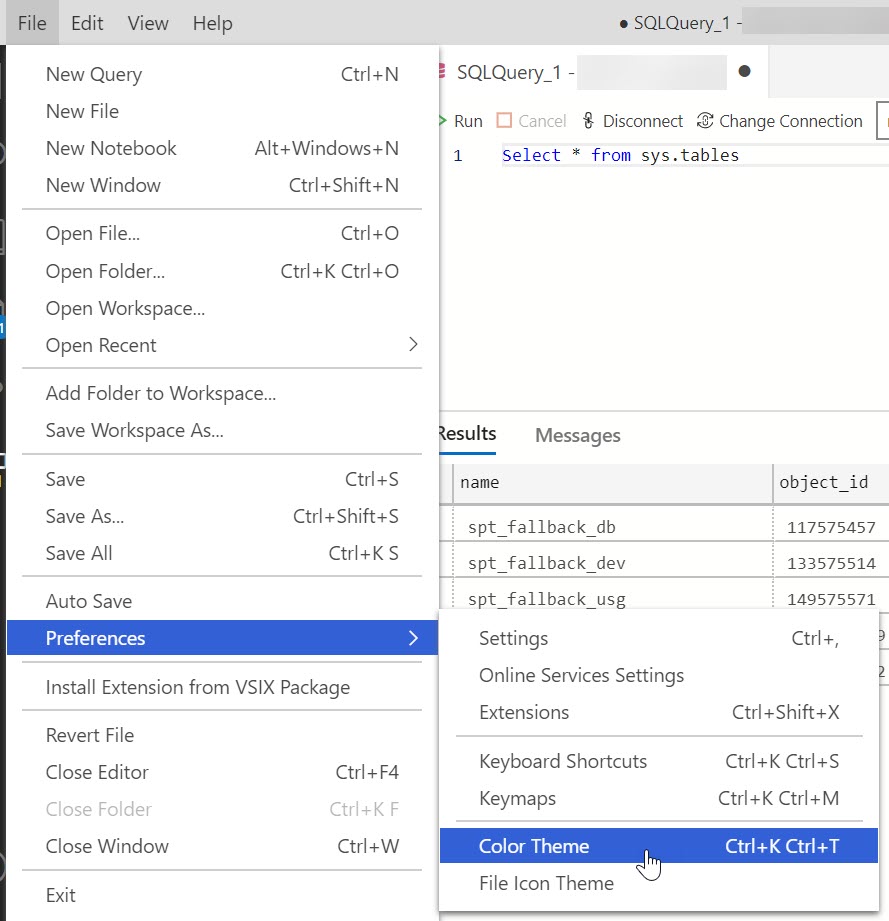Click the Change Connection icon
The image size is (889, 921).
705,121
